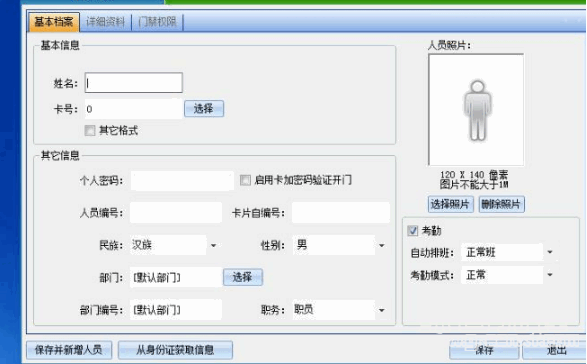Viewport: 587px width, 364px height.
Task: Expand the 民族 dropdown arrow
Action: click(x=213, y=246)
